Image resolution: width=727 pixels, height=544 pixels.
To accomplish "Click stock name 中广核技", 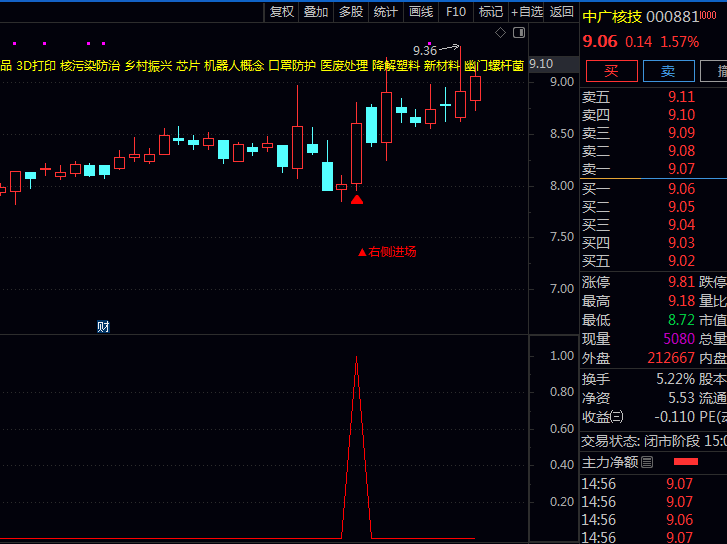I will tap(612, 17).
